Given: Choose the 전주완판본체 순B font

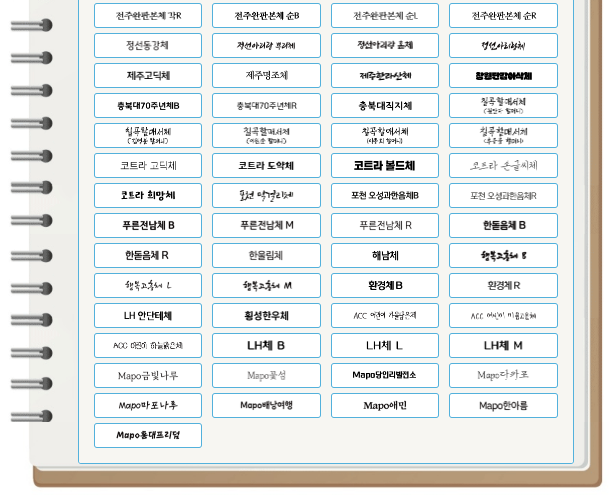Looking at the screenshot, I should (x=266, y=16).
